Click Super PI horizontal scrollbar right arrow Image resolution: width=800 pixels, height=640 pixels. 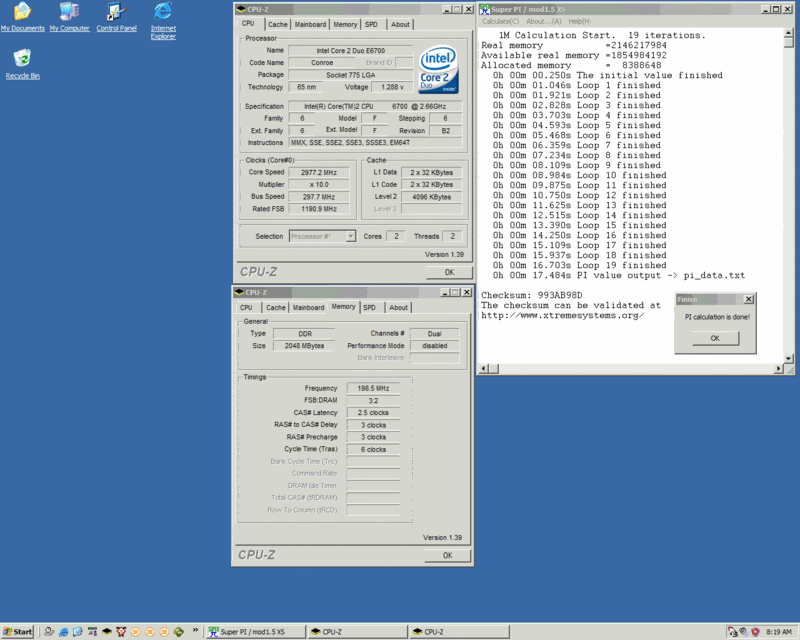[779, 368]
